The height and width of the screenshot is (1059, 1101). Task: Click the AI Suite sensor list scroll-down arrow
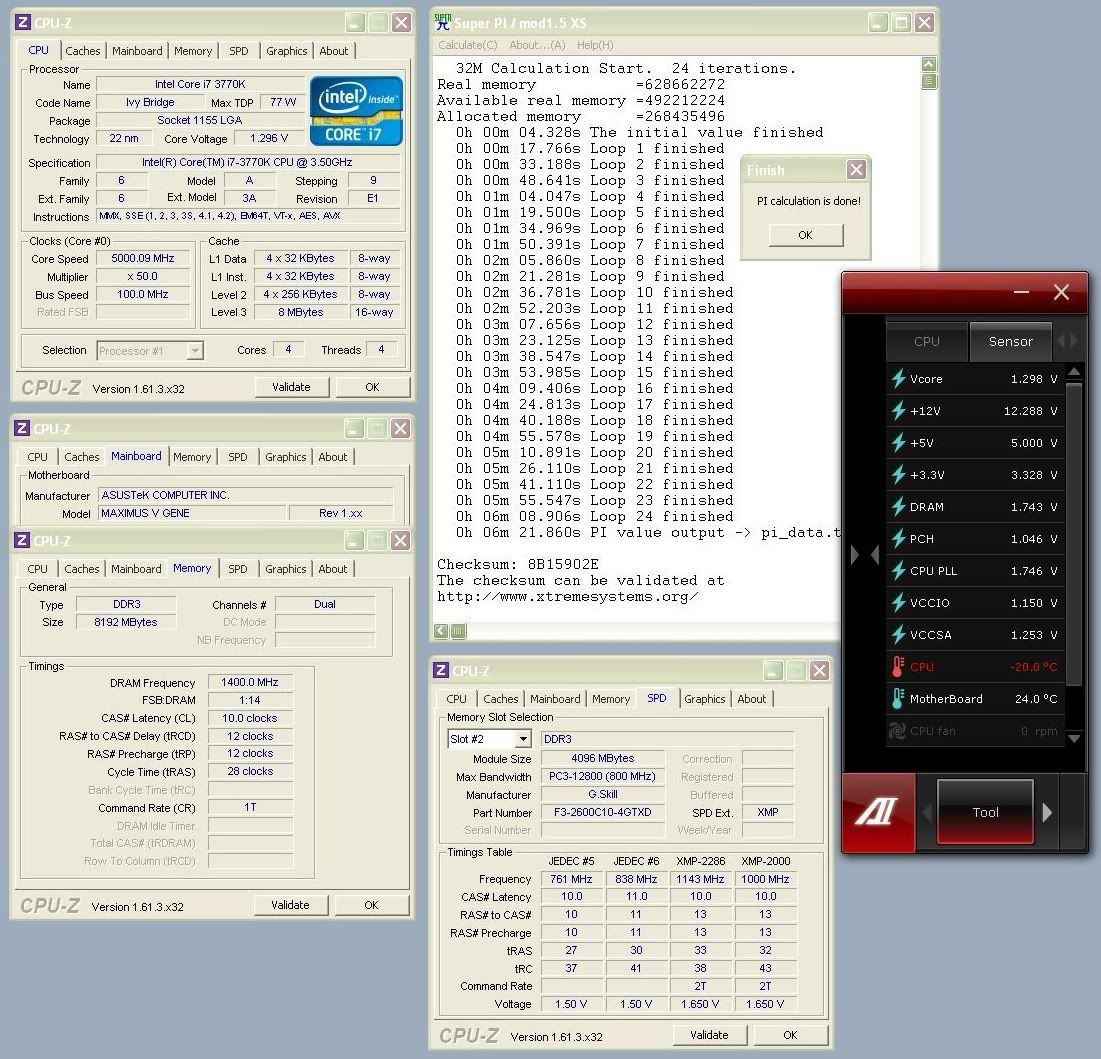pos(1074,738)
